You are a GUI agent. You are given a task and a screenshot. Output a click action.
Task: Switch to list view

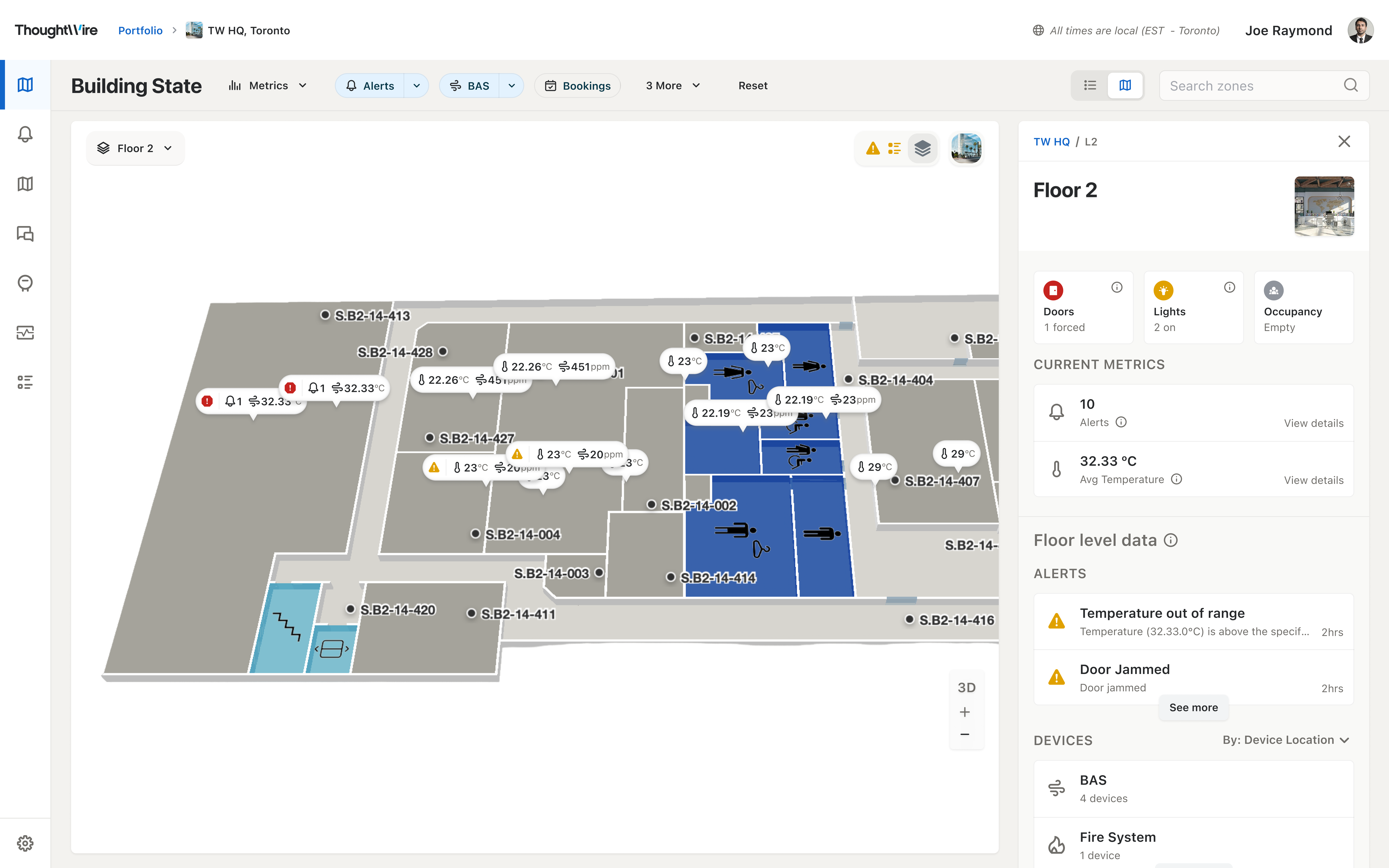(x=1090, y=86)
